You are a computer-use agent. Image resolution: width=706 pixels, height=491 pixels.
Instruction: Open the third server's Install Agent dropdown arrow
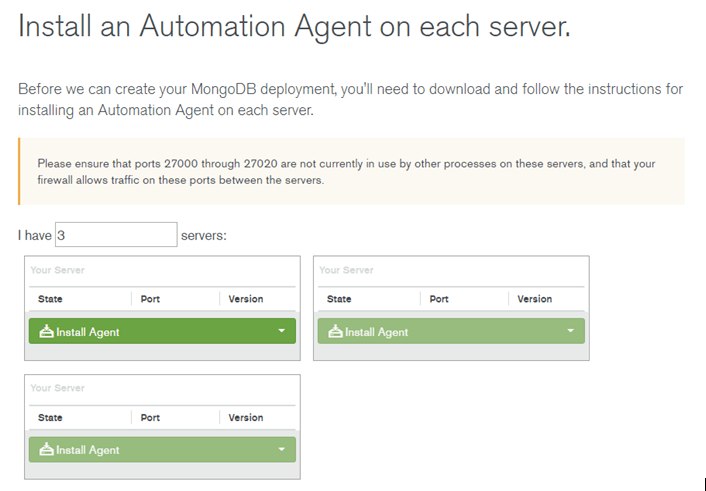pyautogui.click(x=281, y=449)
